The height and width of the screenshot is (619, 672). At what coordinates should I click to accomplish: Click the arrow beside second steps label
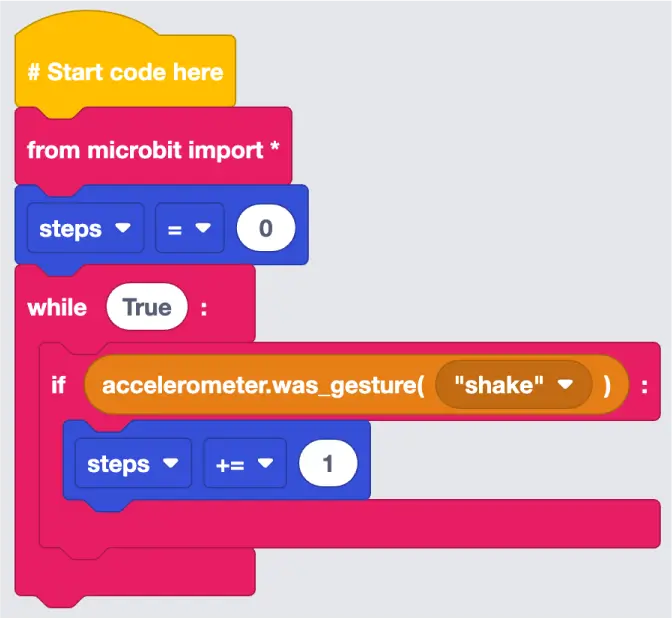[171, 463]
